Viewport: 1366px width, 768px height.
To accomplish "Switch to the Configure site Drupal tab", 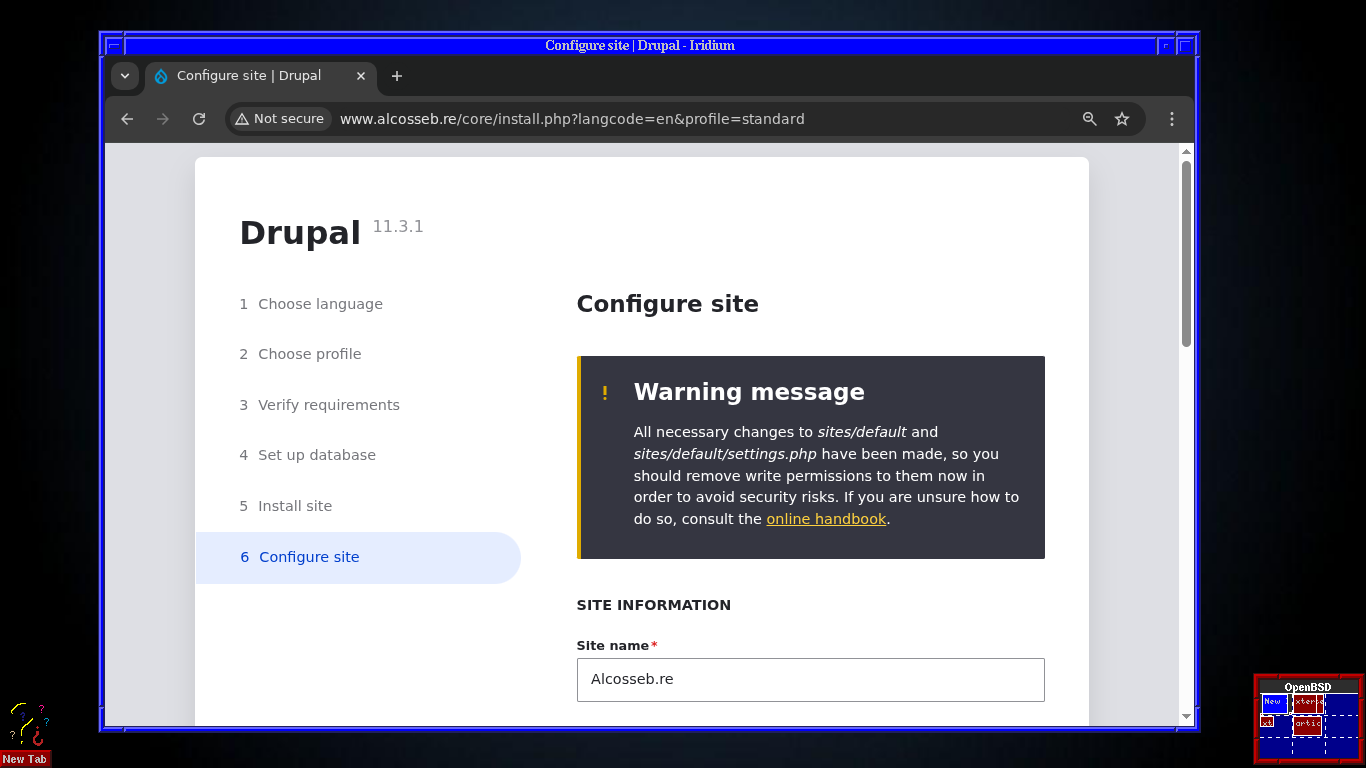I will click(x=248, y=76).
